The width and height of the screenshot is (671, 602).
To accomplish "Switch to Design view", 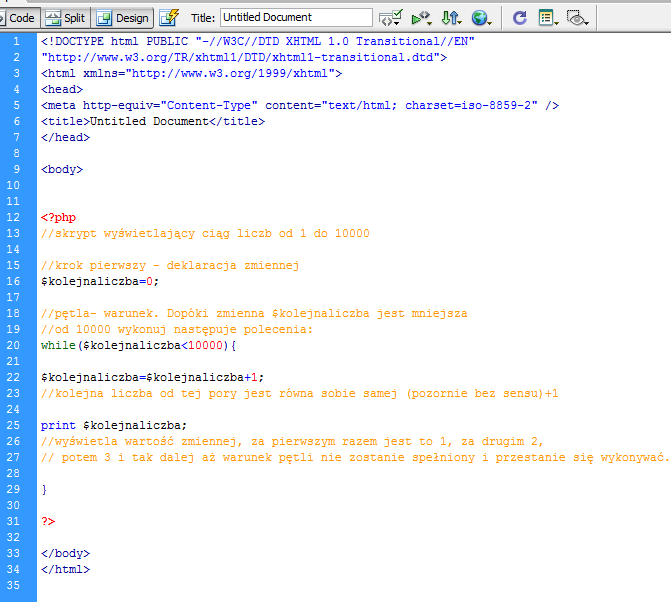I will click(x=123, y=18).
